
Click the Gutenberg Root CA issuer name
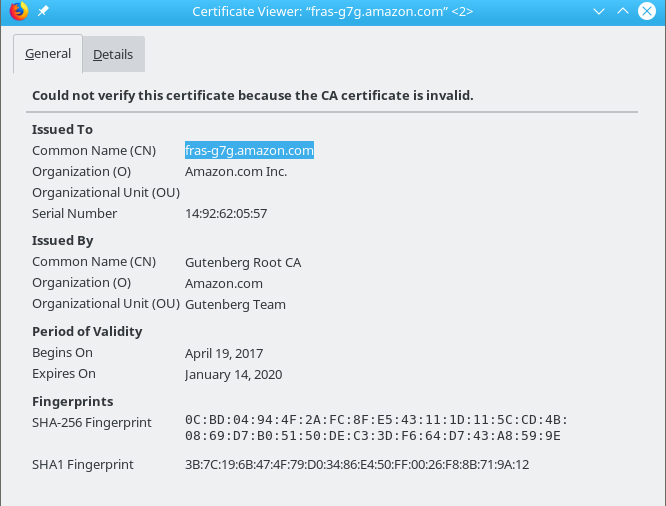point(243,262)
